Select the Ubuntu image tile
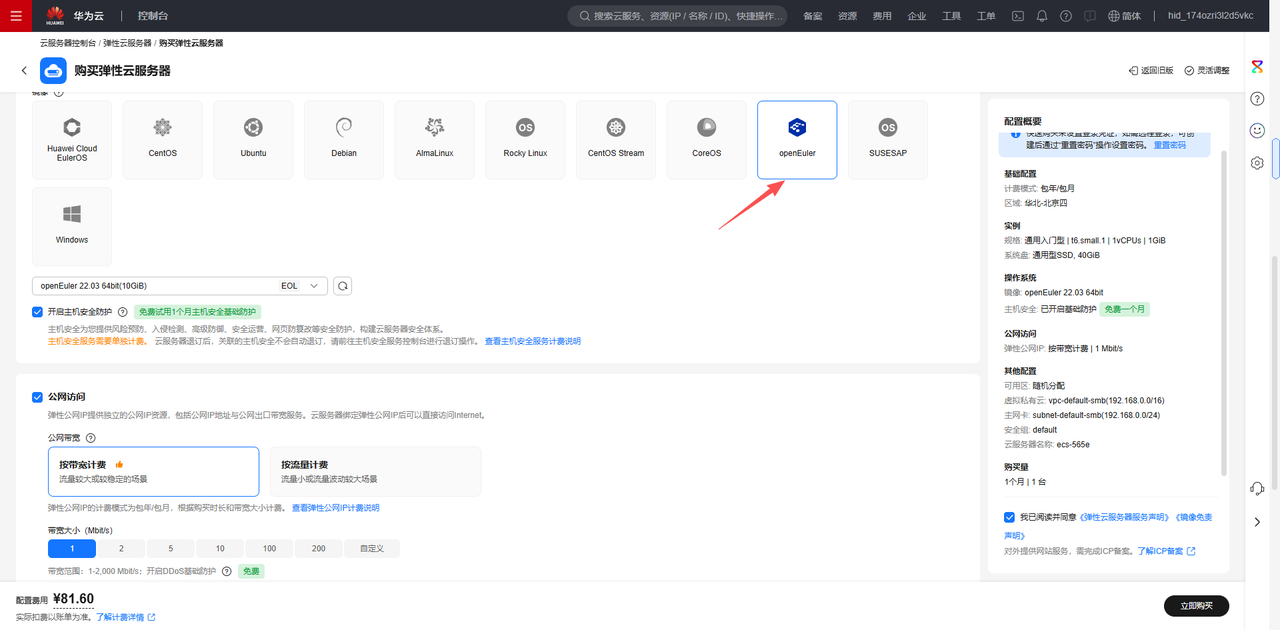 [253, 139]
